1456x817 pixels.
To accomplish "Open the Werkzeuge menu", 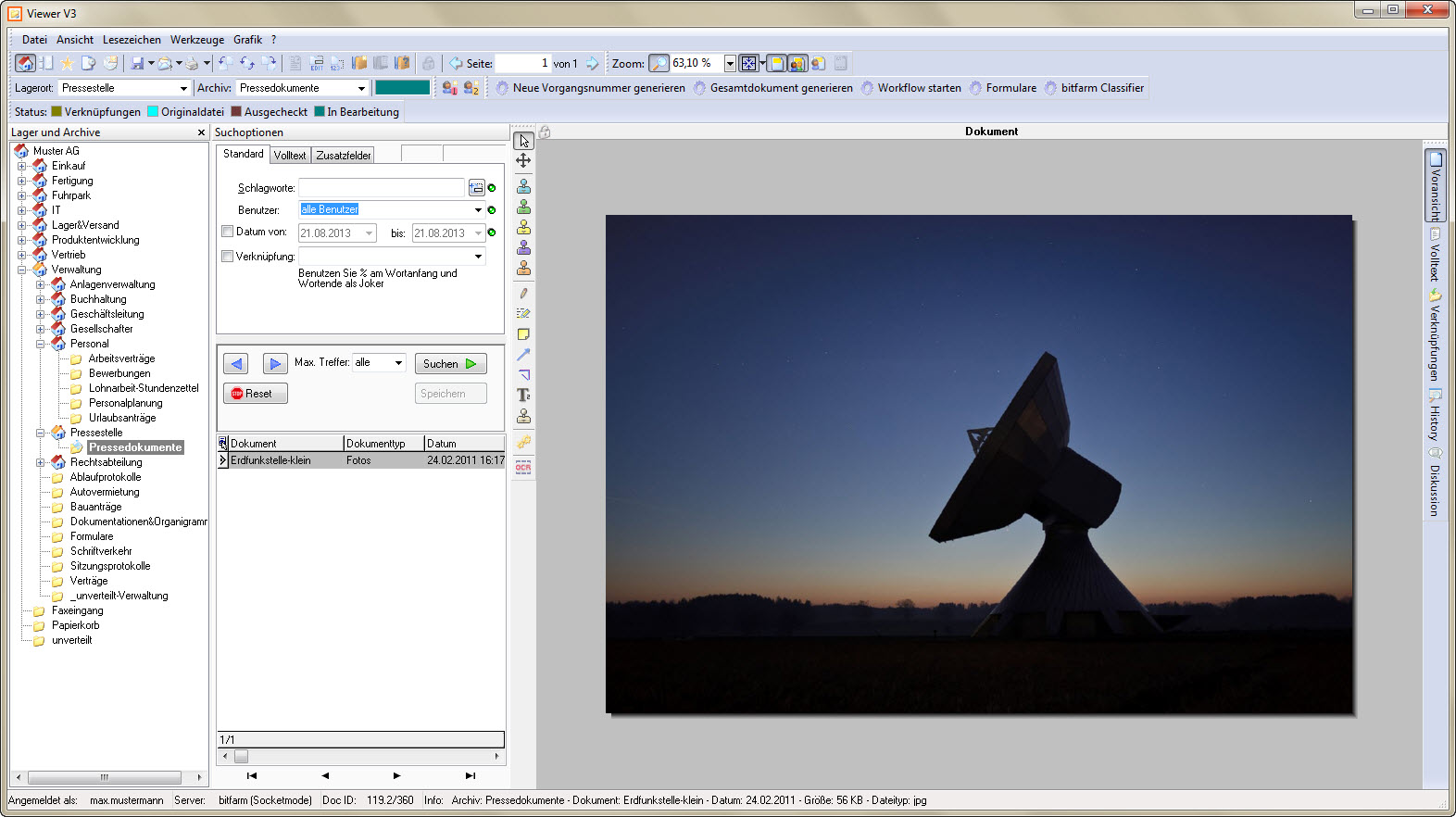I will tap(196, 40).
